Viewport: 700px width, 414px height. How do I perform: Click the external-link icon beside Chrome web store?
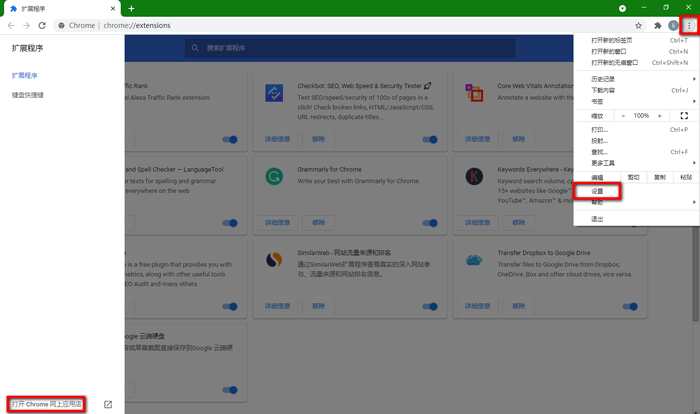108,404
